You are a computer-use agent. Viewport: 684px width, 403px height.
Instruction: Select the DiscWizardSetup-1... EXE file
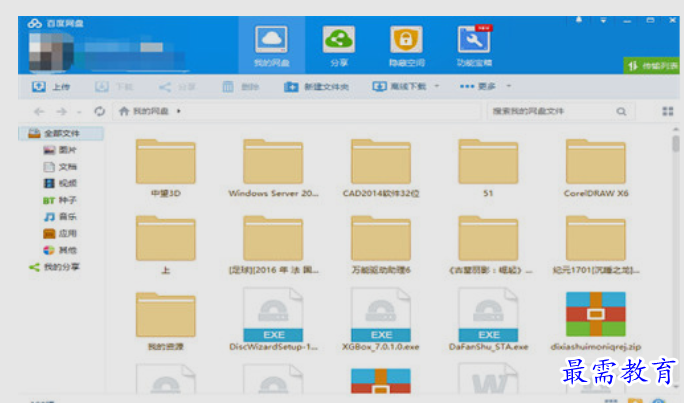[x=273, y=320]
